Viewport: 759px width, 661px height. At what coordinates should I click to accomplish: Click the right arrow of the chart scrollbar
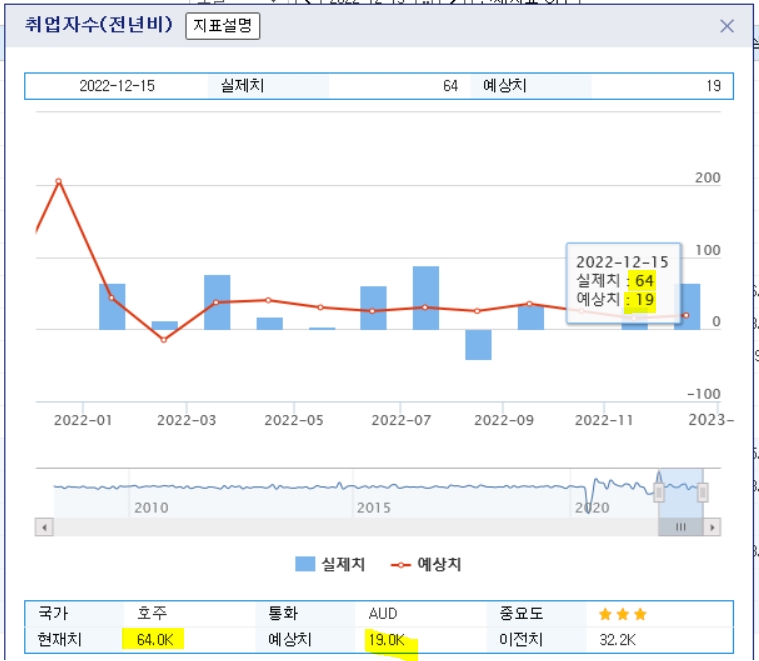(x=712, y=527)
